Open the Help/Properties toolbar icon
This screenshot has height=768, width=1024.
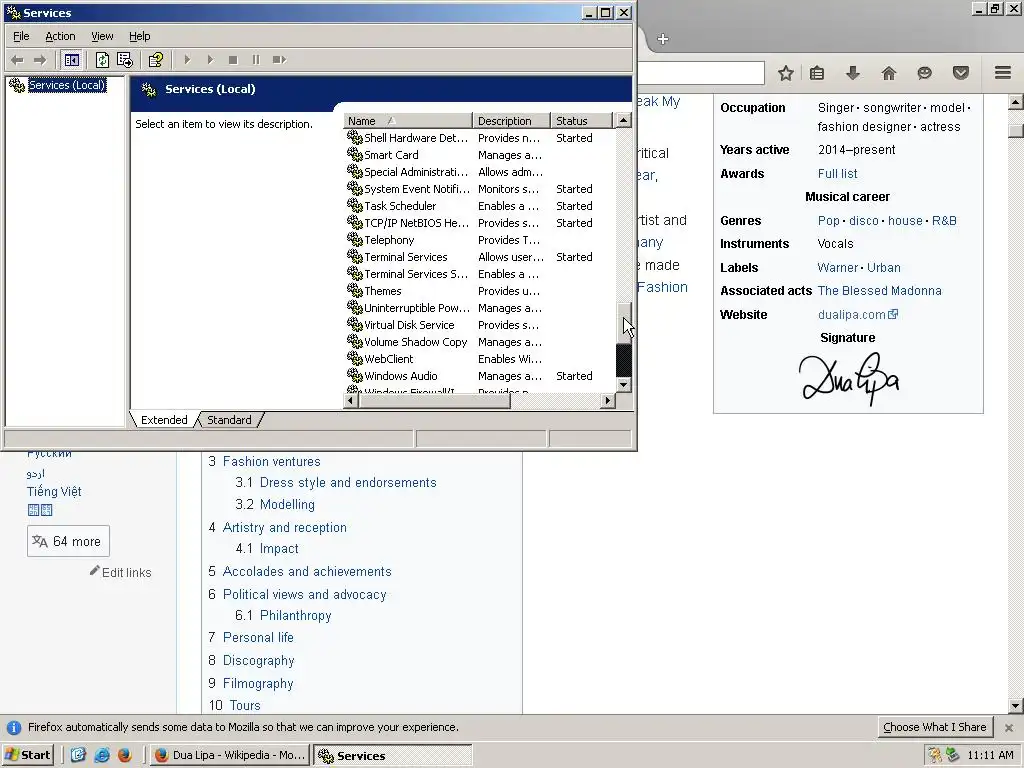[x=155, y=60]
